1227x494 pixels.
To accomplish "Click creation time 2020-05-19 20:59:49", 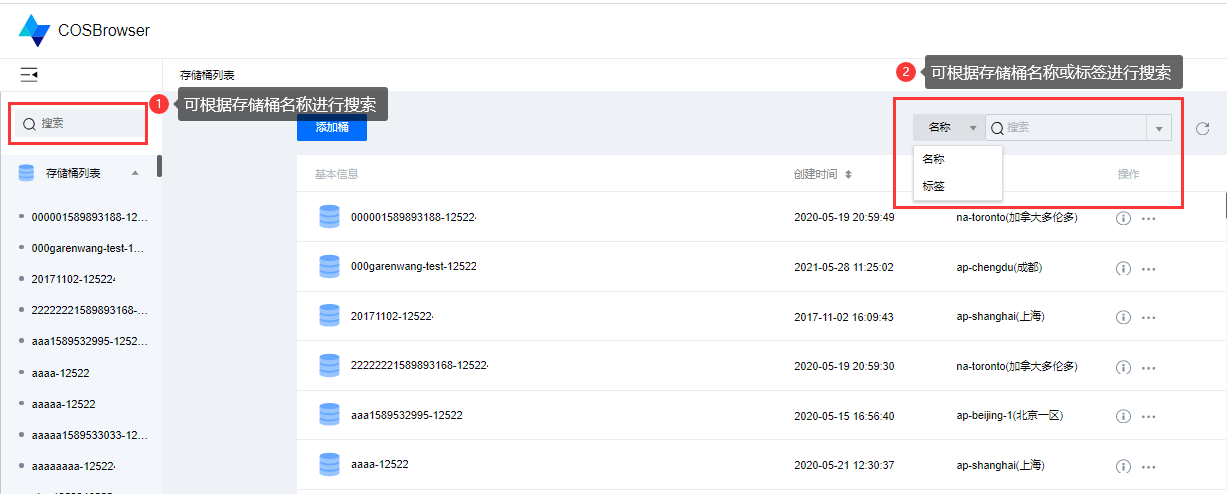I will coord(844,217).
